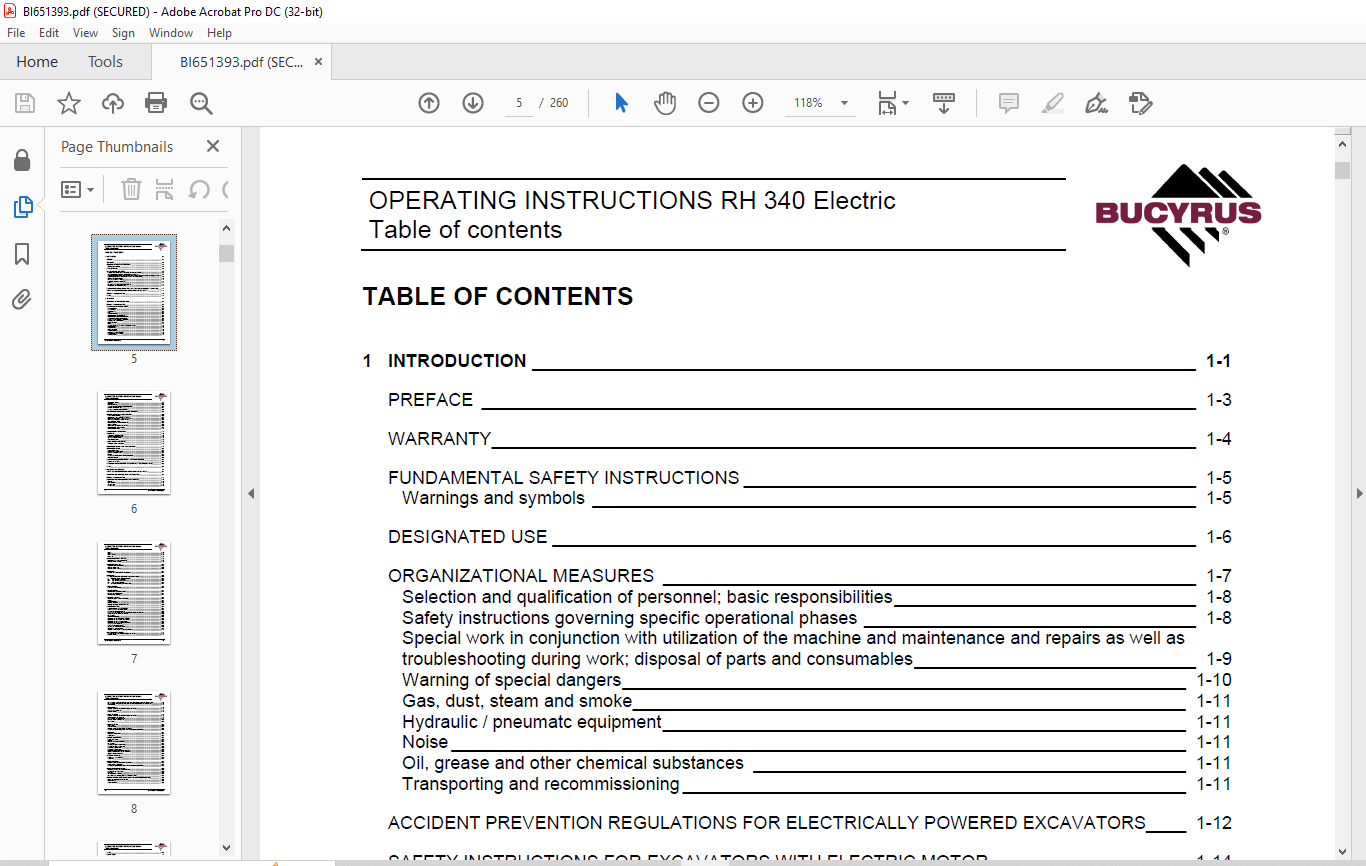This screenshot has width=1366, height=866.
Task: Open the find text magnifier tool
Action: coord(201,103)
